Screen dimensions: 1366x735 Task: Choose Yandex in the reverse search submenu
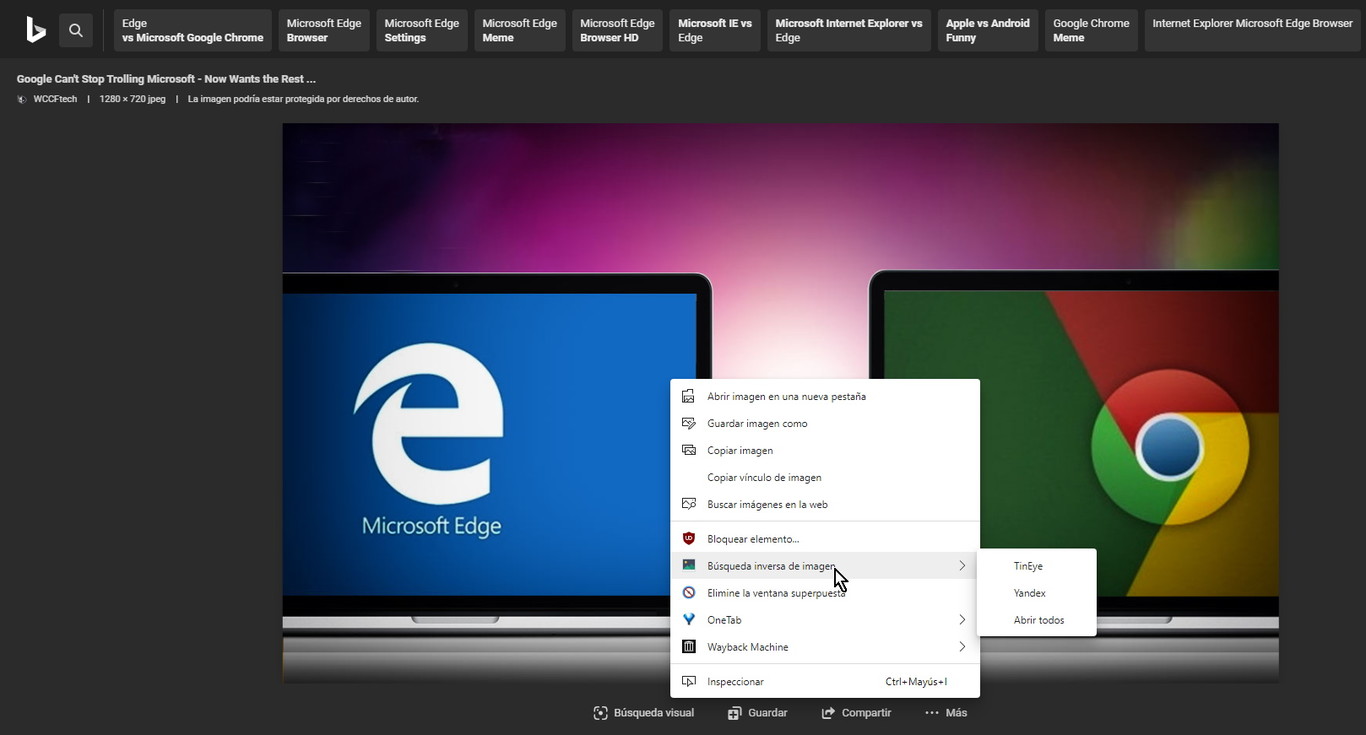click(x=1028, y=592)
